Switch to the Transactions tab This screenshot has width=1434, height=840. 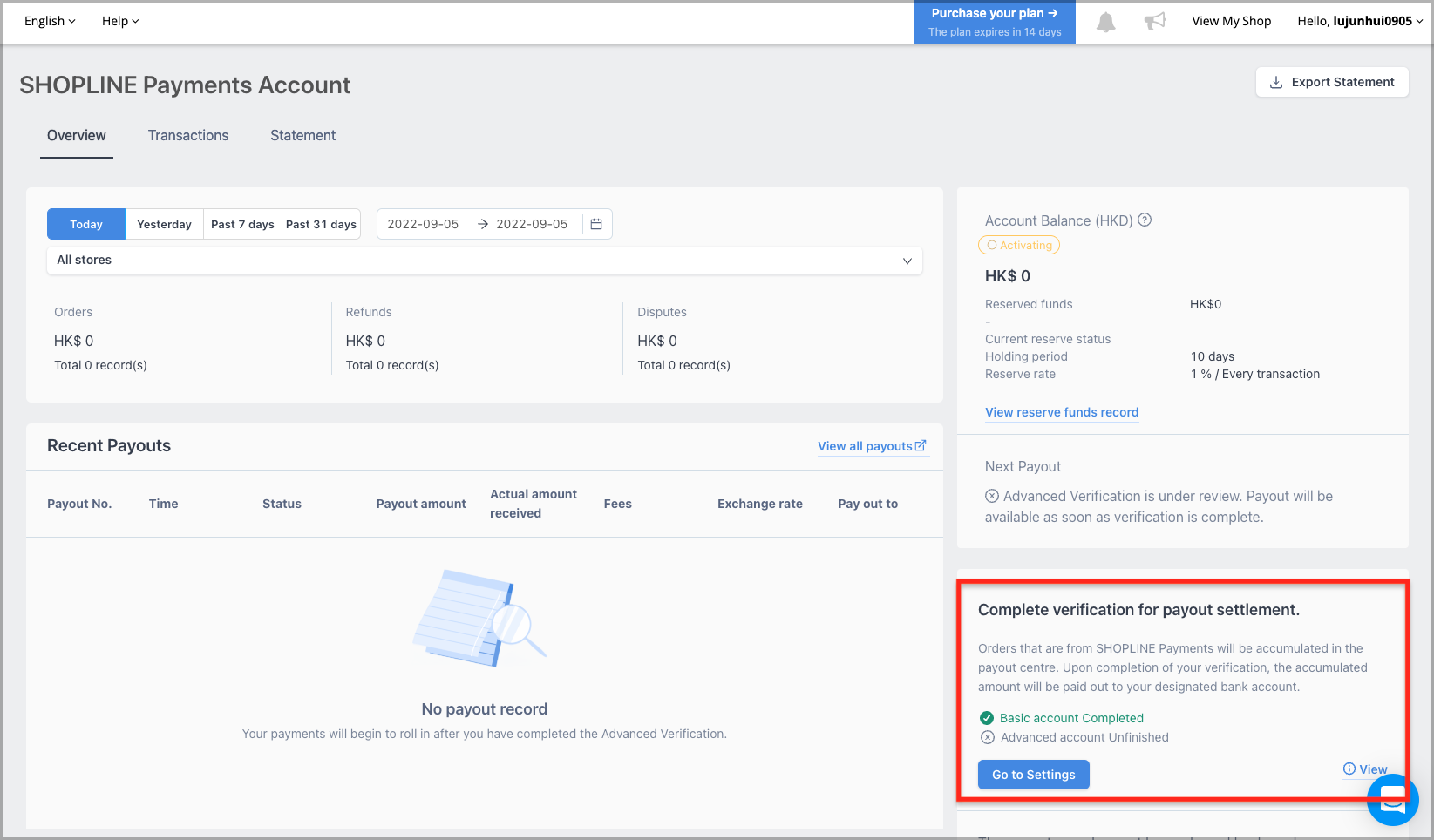point(187,135)
